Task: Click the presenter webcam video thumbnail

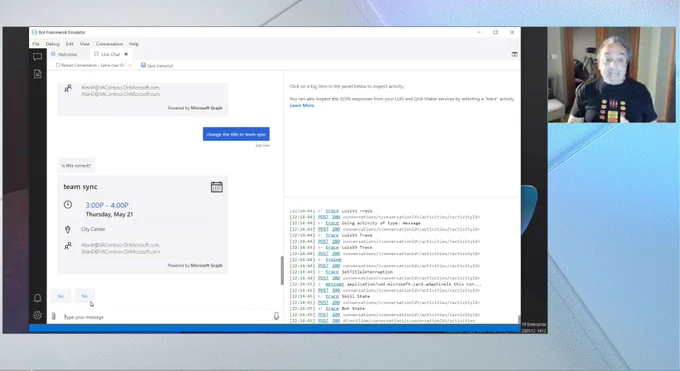Action: pyautogui.click(x=611, y=74)
